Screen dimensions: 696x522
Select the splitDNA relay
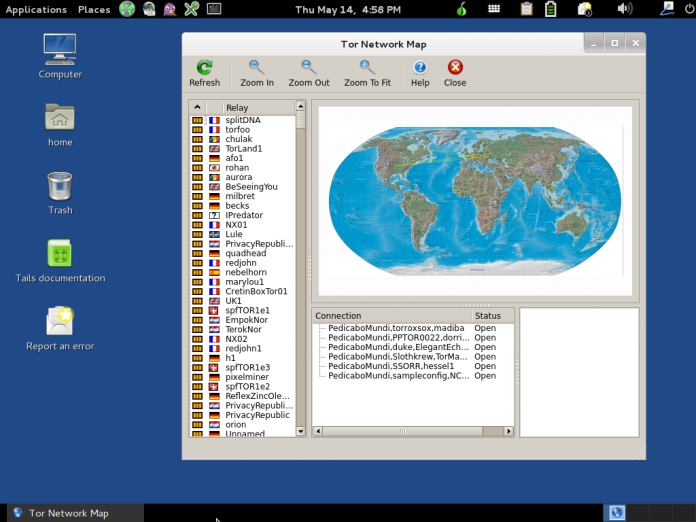(x=242, y=120)
